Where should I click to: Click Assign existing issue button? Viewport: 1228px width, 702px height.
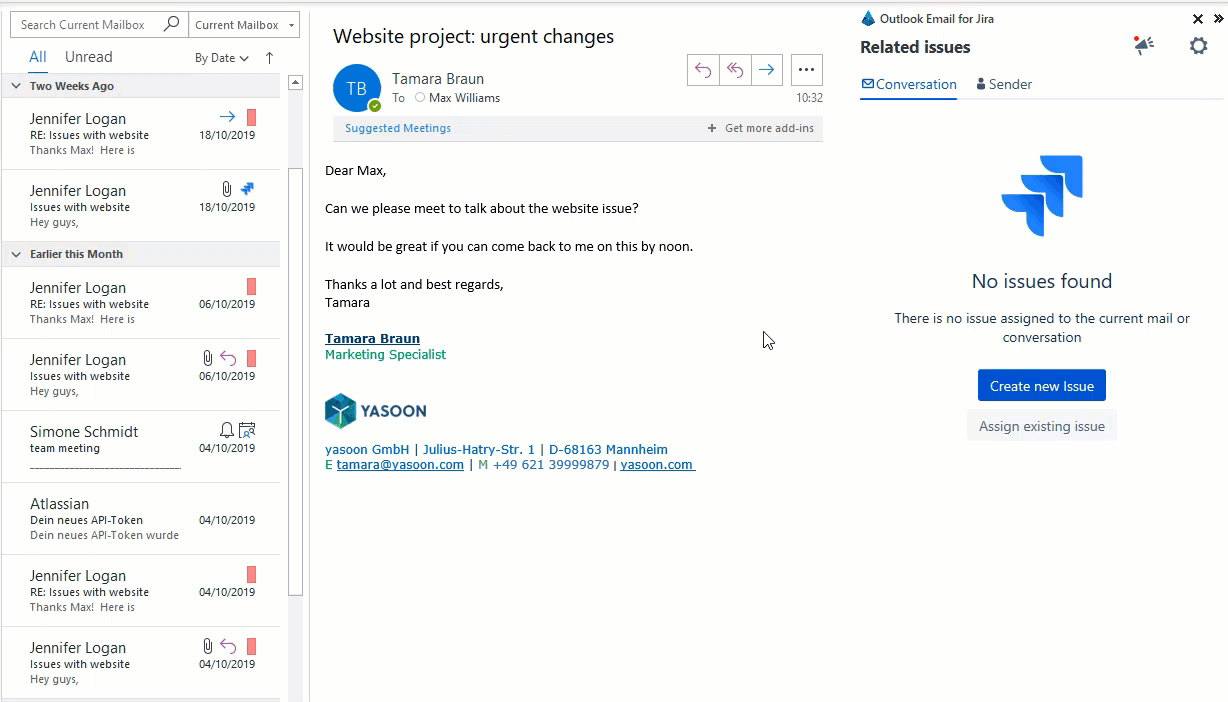pos(1041,426)
